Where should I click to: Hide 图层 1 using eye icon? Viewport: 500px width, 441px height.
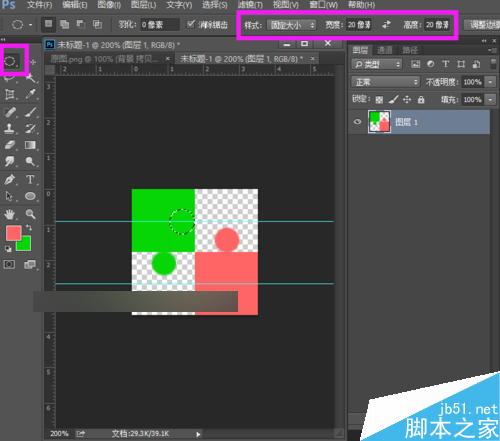coord(357,122)
